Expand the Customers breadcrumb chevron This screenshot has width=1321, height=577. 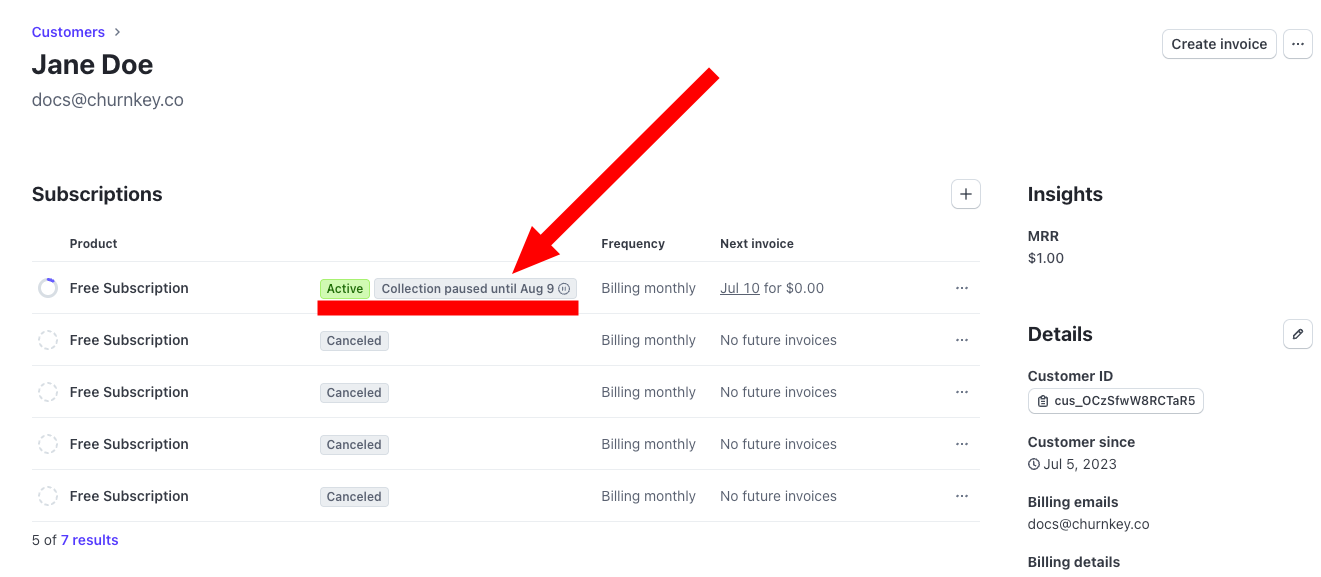tap(117, 31)
